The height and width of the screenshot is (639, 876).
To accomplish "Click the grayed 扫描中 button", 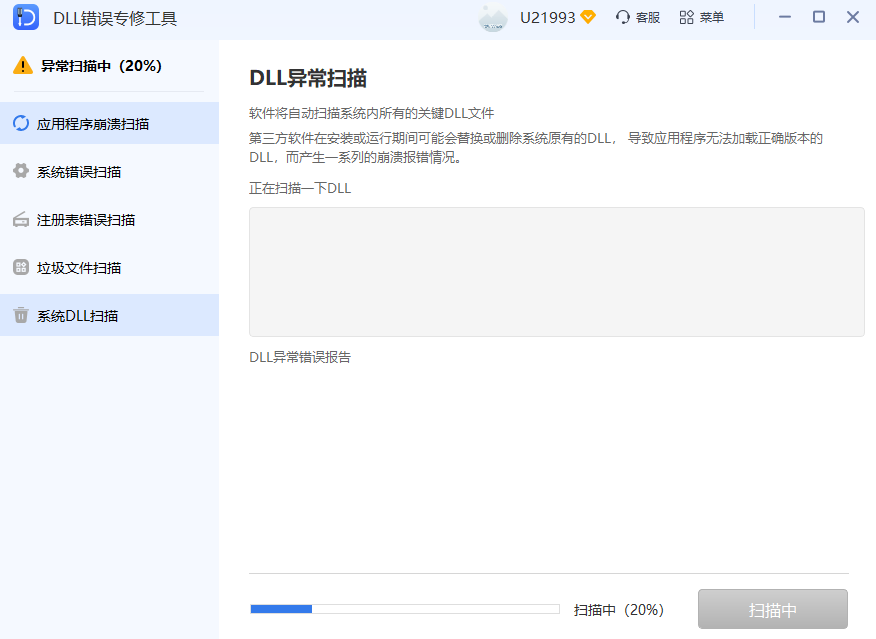I will (x=773, y=608).
